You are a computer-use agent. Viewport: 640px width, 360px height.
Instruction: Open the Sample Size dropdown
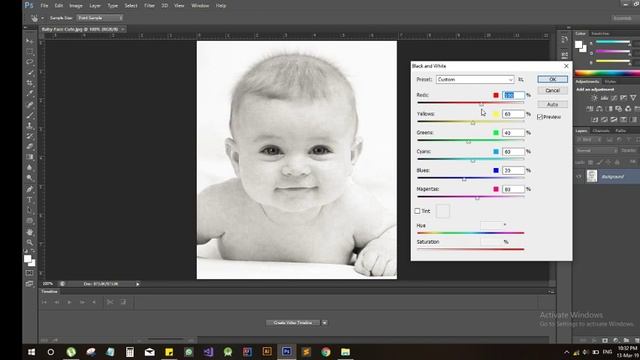pos(100,18)
